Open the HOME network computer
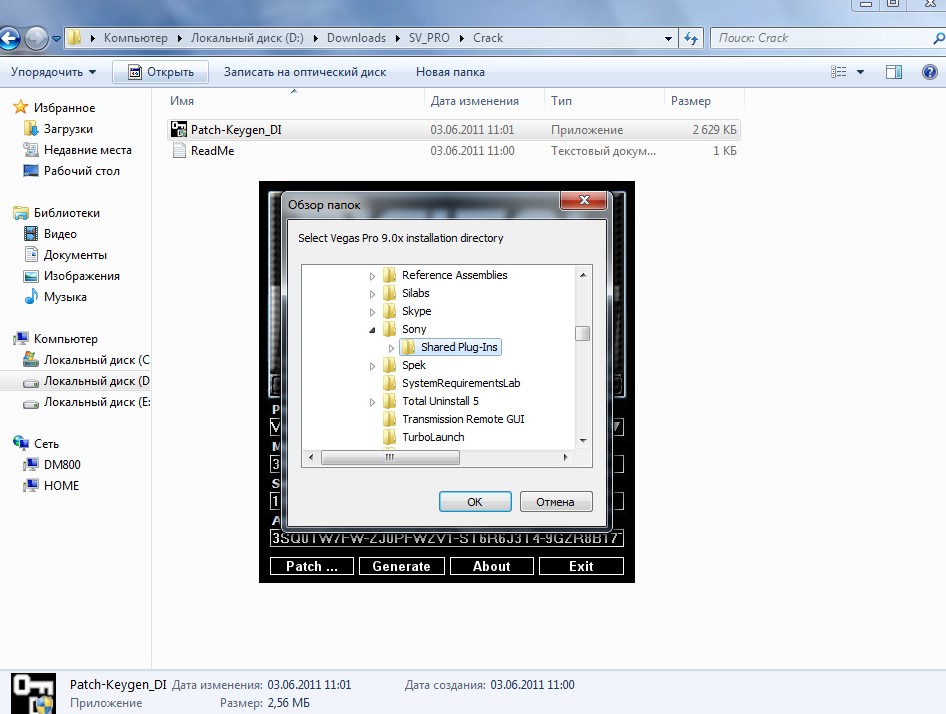Image resolution: width=946 pixels, height=714 pixels. [61, 486]
